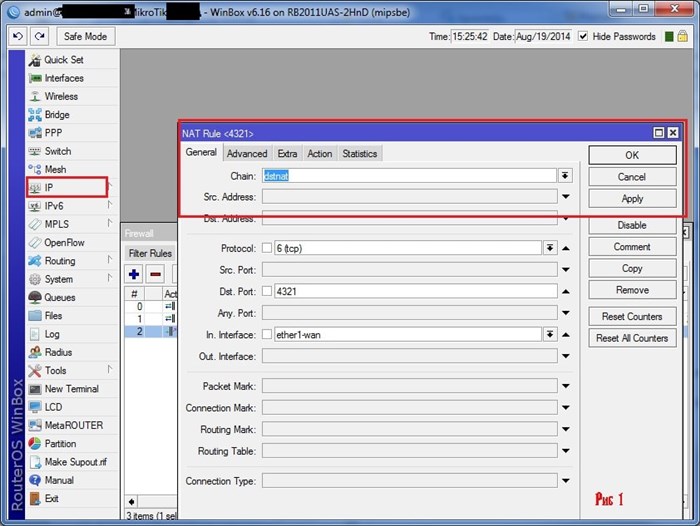This screenshot has height=526, width=700.
Task: Open the Queues section
Action: click(59, 298)
